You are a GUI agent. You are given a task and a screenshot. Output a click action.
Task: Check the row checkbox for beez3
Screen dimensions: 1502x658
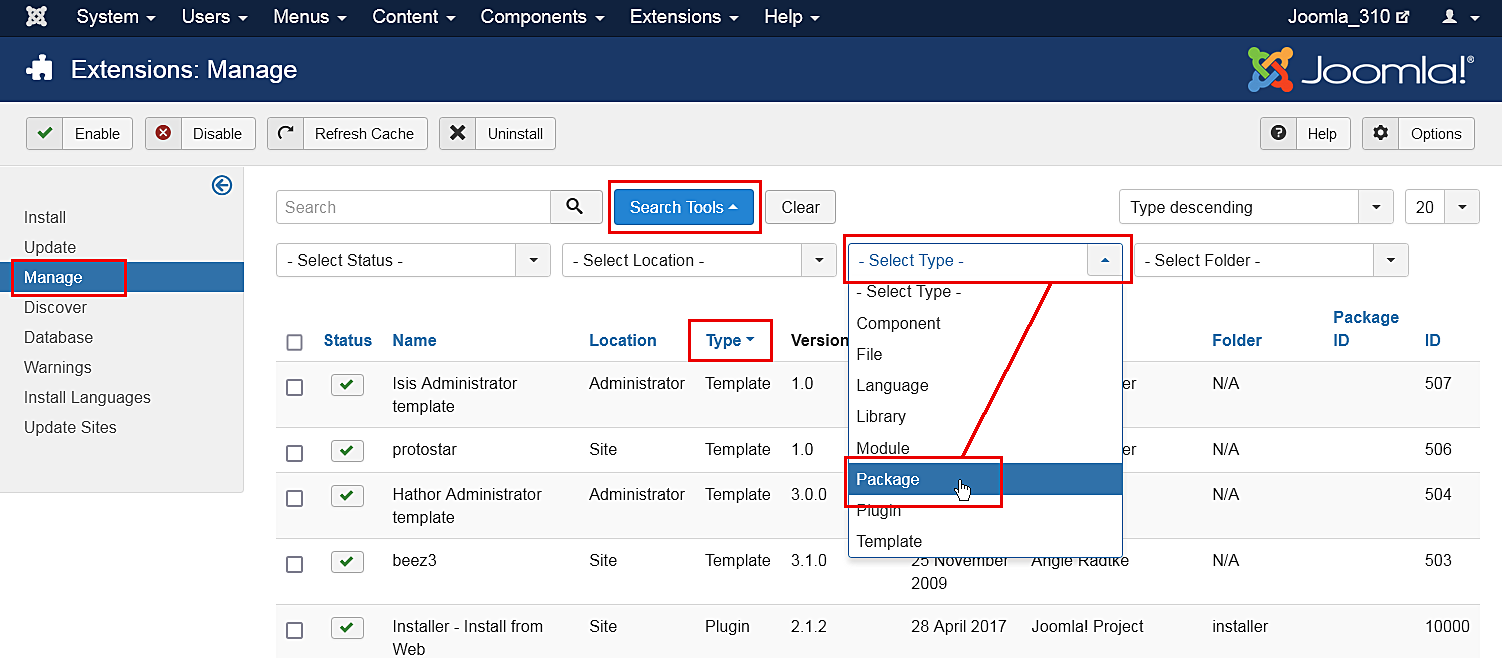tap(295, 562)
